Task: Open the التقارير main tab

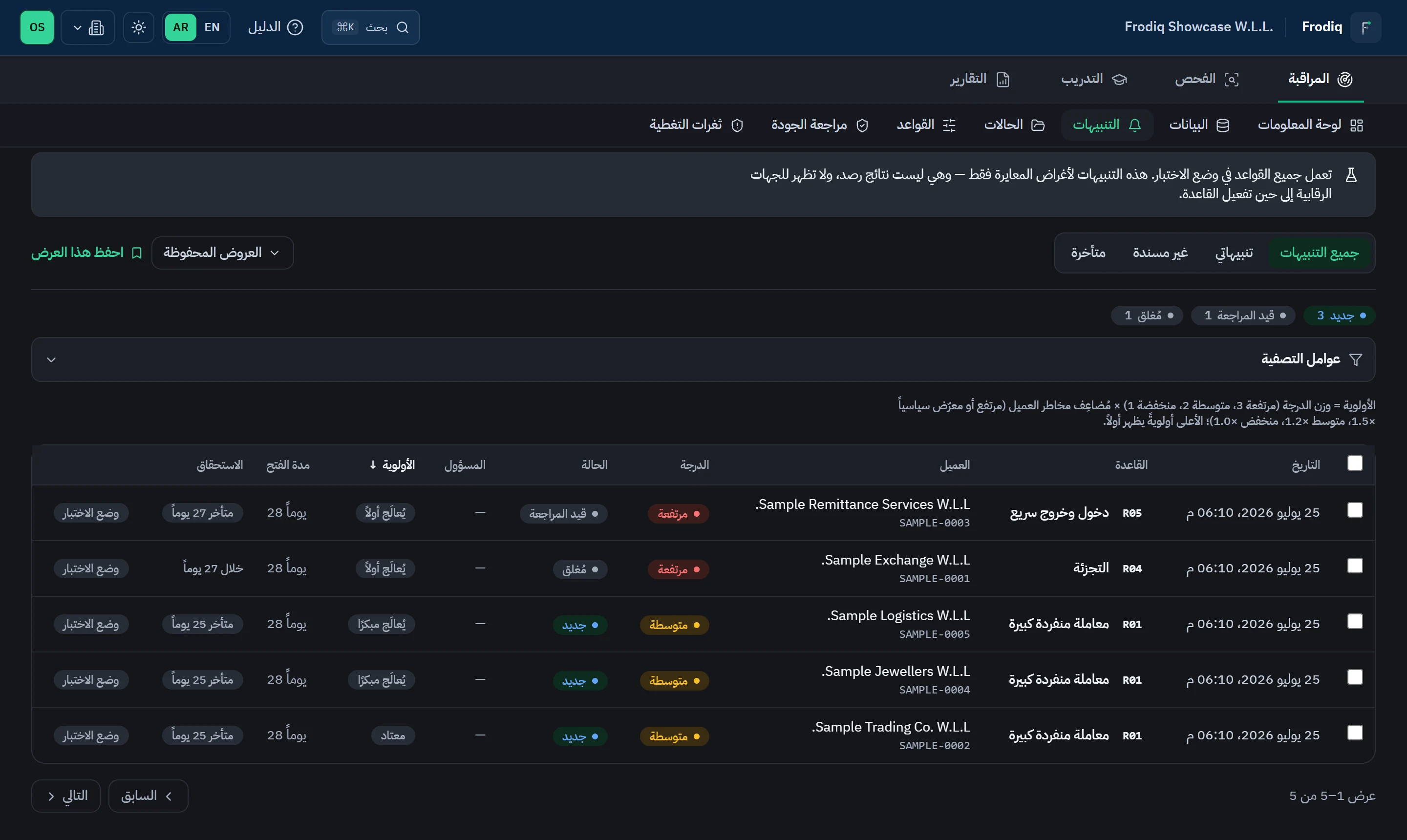Action: tap(980, 79)
